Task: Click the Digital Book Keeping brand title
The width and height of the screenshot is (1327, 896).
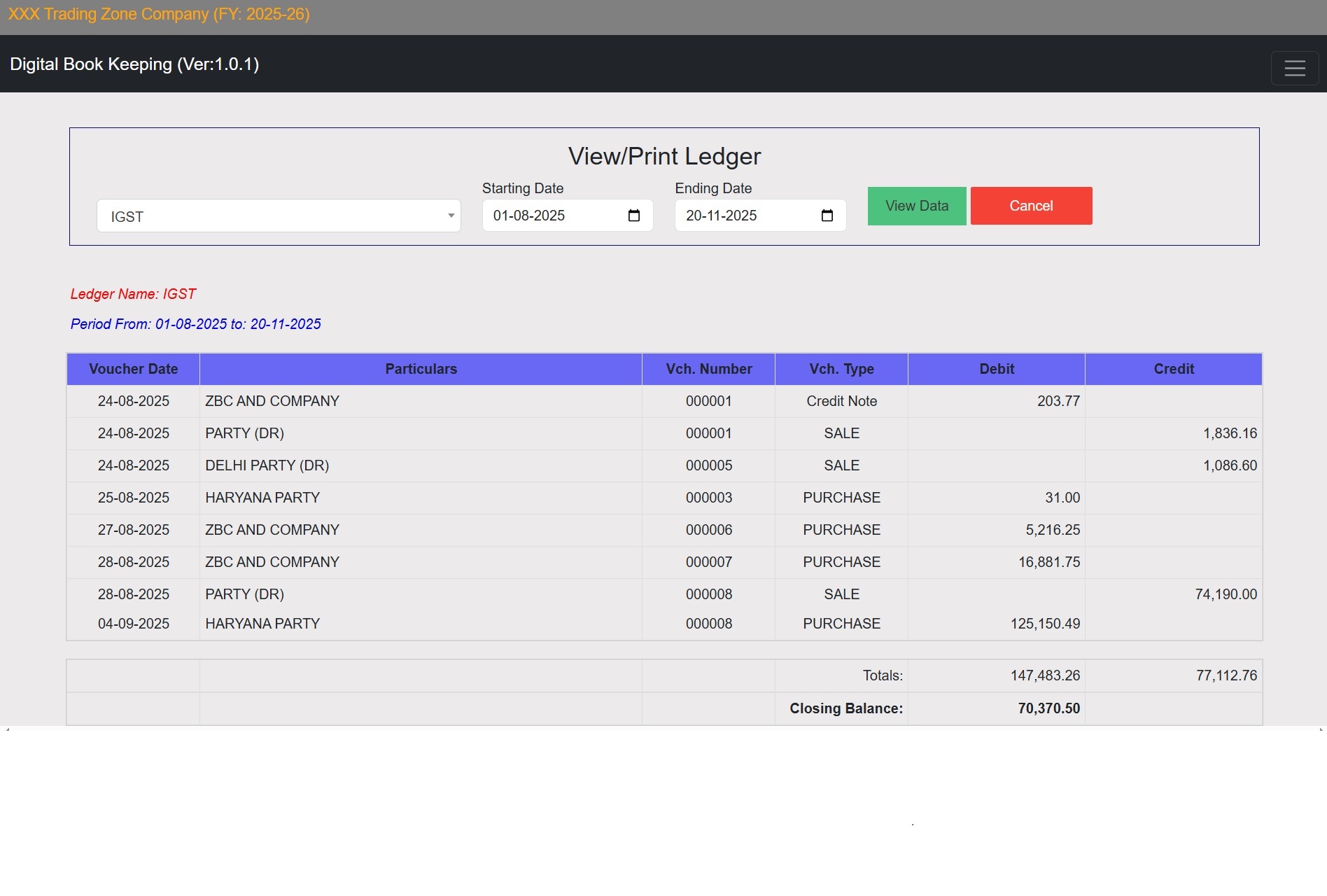Action: tap(134, 64)
